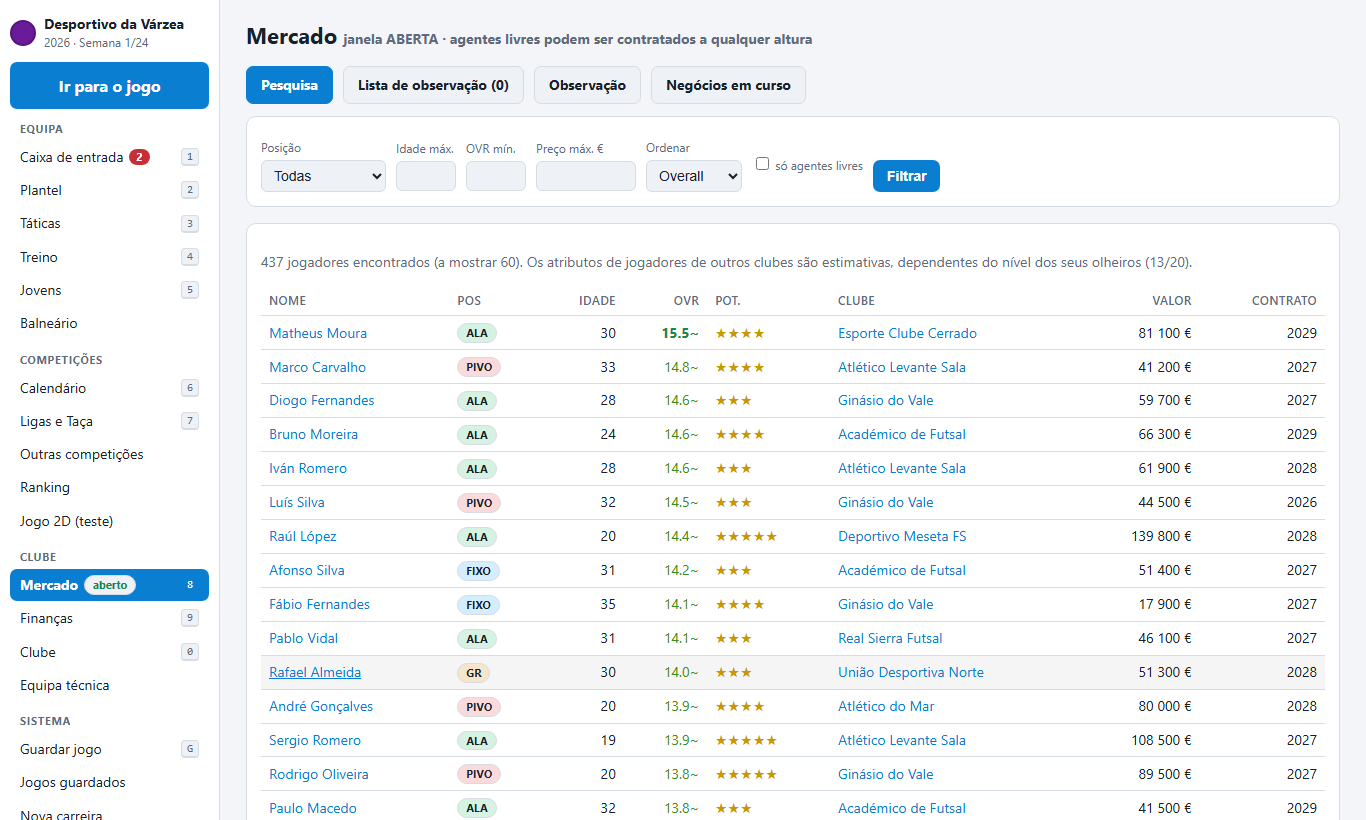Open Táticas in the sidebar
This screenshot has width=1366, height=820.
(x=109, y=223)
